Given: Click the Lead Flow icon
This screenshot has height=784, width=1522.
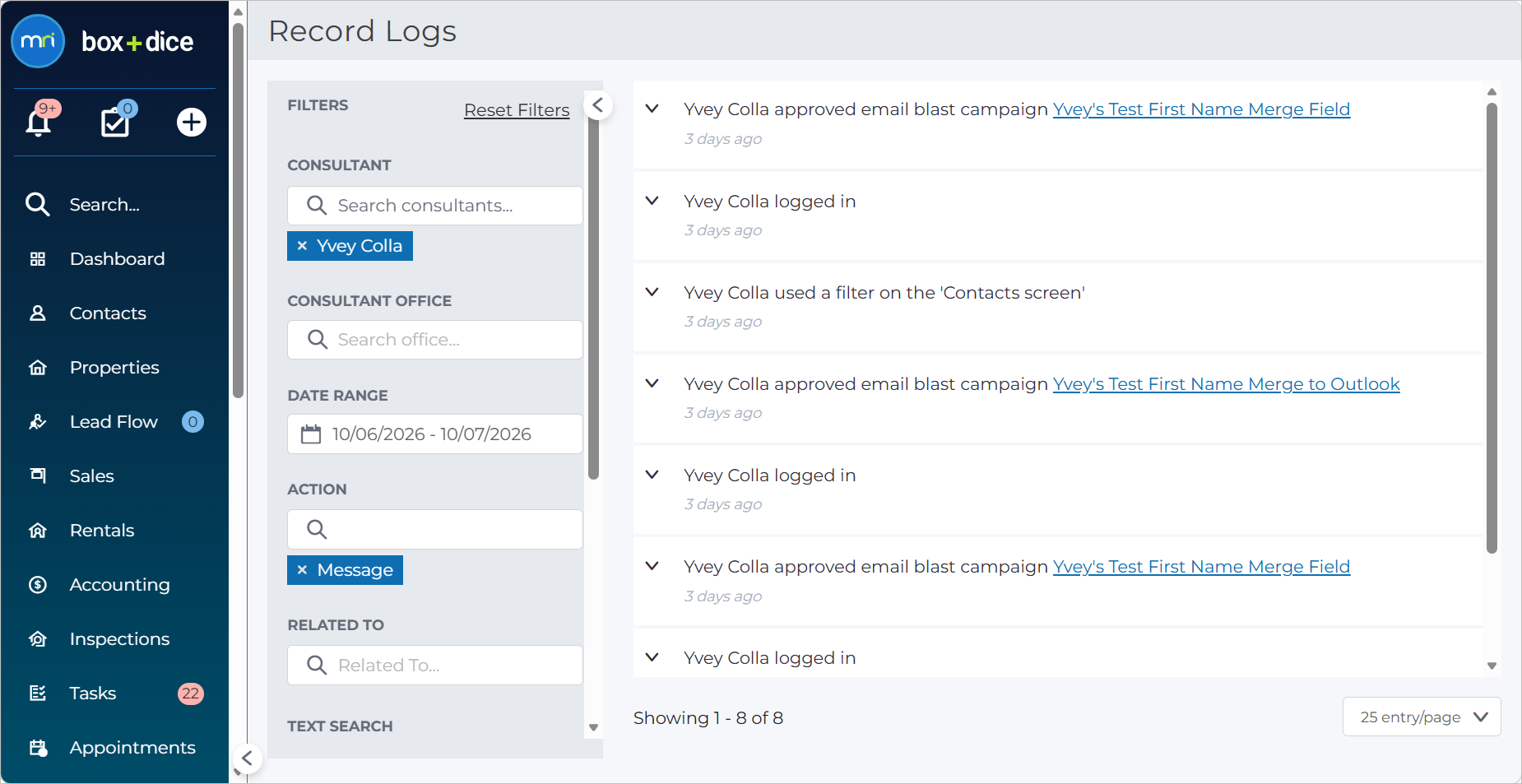Looking at the screenshot, I should (38, 422).
